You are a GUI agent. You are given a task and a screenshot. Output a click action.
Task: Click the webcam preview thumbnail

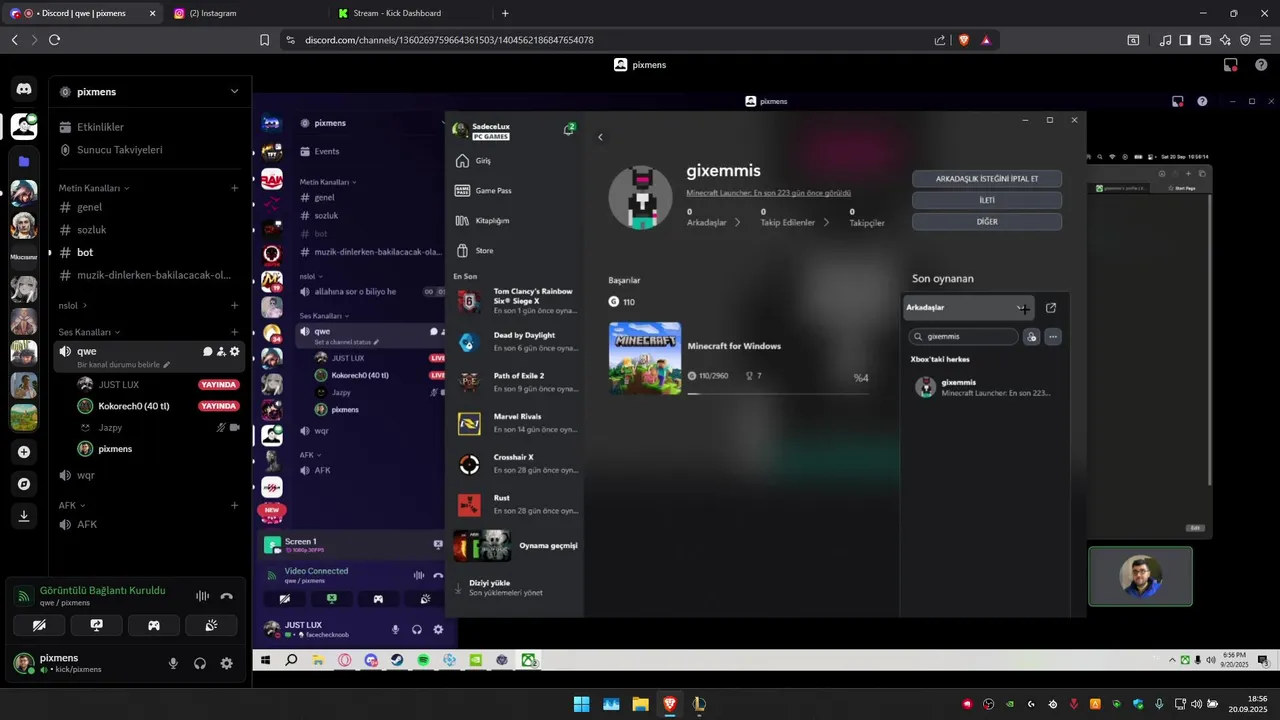1140,576
